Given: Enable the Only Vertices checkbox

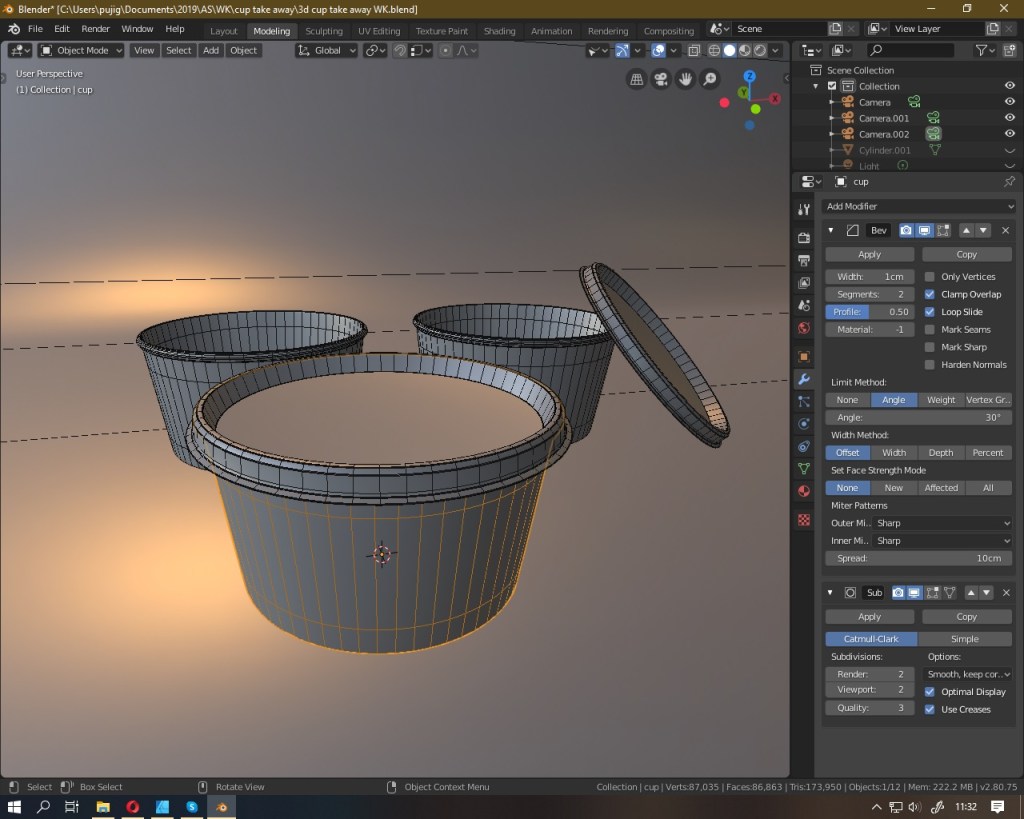Looking at the screenshot, I should 930,277.
